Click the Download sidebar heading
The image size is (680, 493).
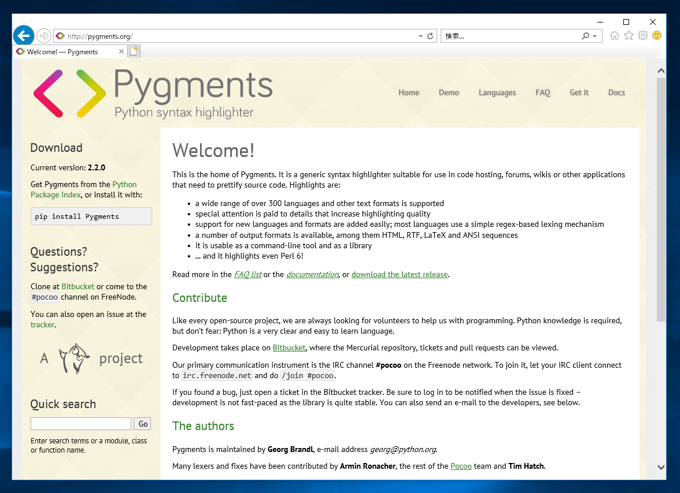(x=56, y=148)
